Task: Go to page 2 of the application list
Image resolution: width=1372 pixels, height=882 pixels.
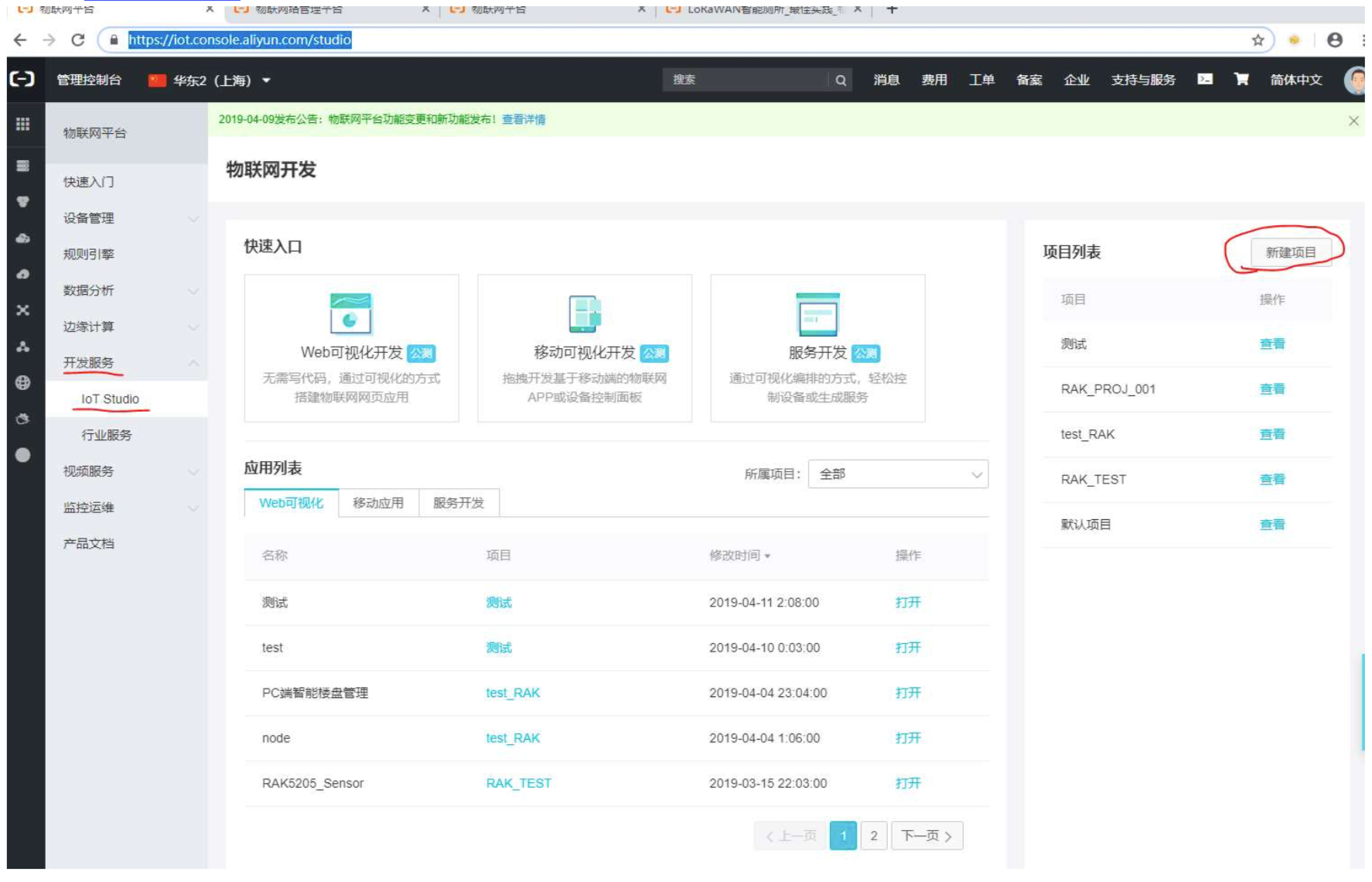Action: pyautogui.click(x=874, y=836)
